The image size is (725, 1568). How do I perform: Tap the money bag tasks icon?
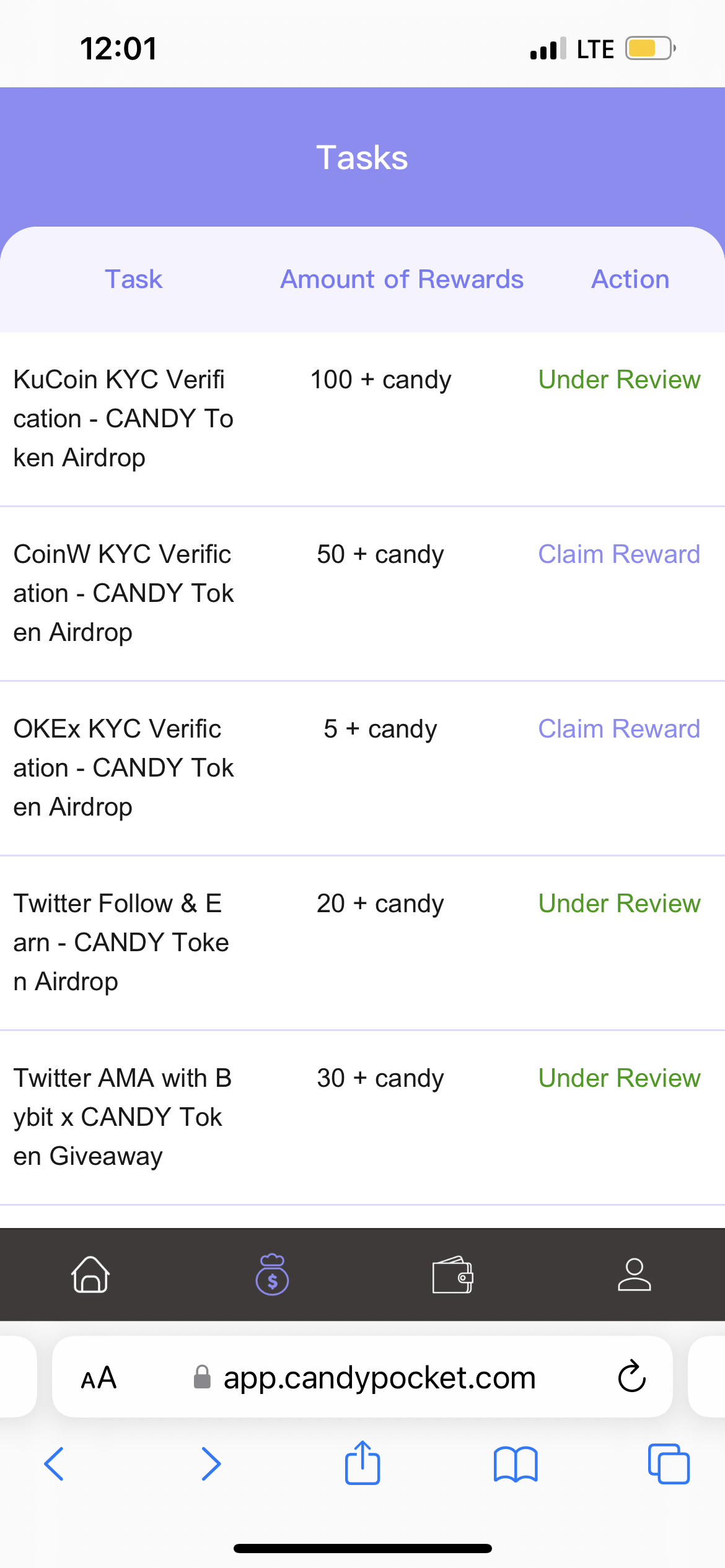point(272,1274)
